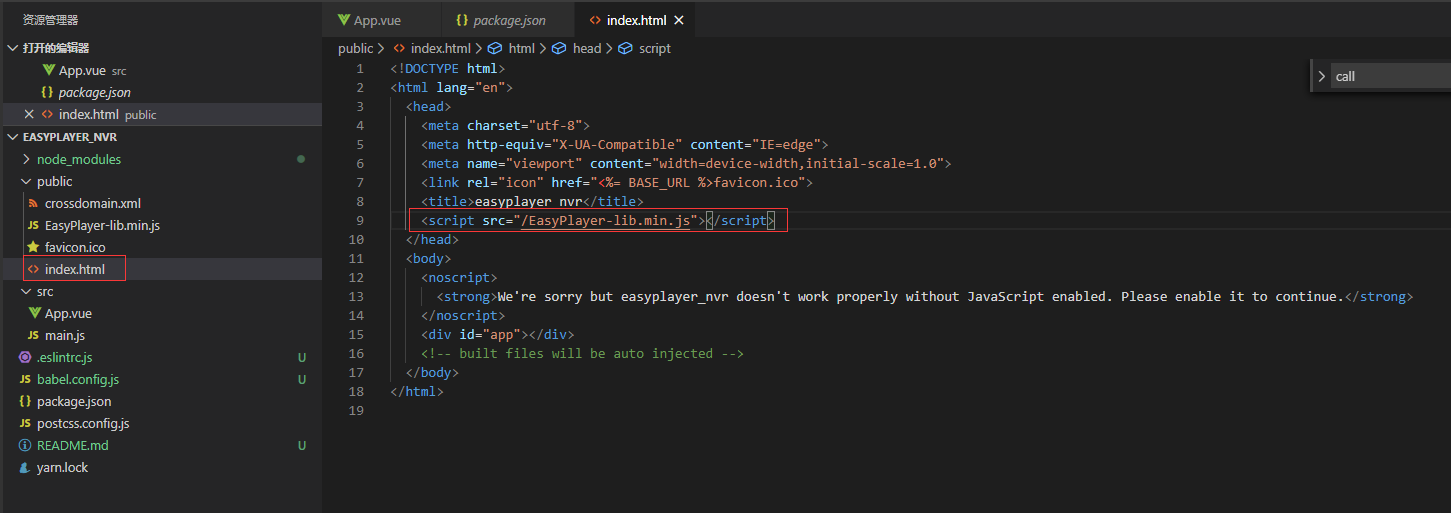The width and height of the screenshot is (1451, 513).
Task: Click the meta charset="utf-8" line
Action: [505, 125]
